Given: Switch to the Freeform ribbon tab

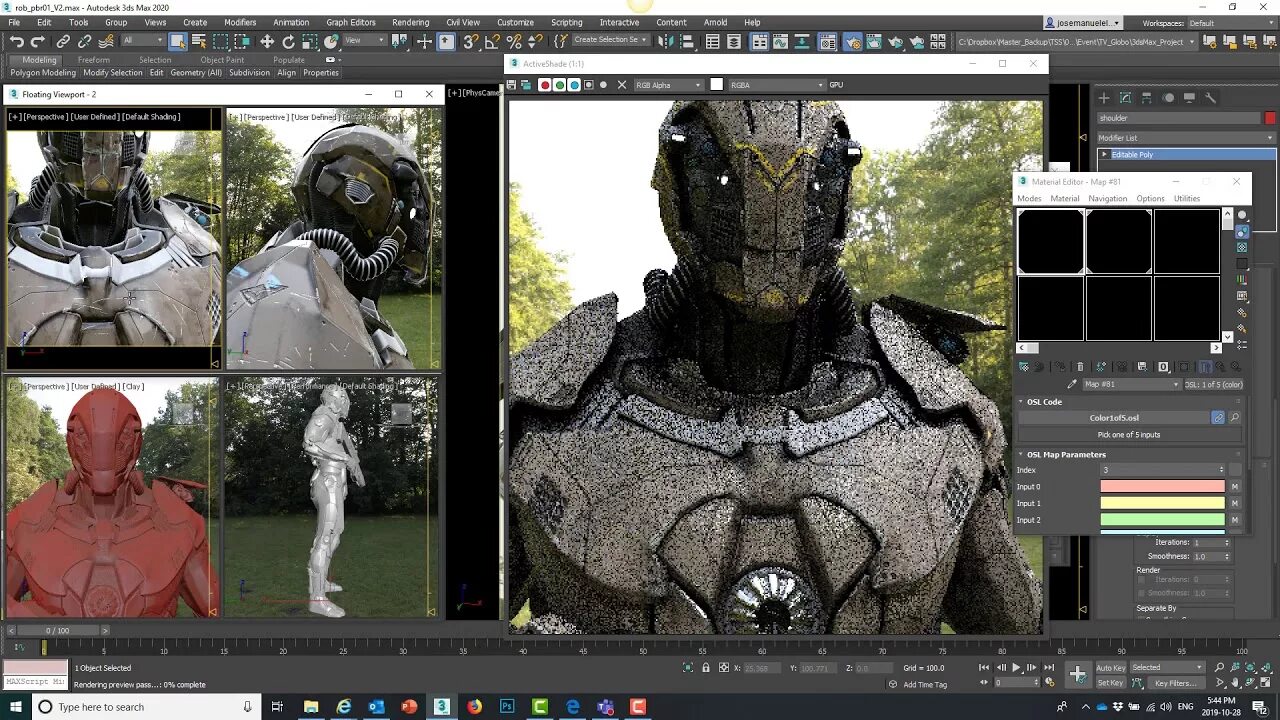Looking at the screenshot, I should (x=93, y=59).
